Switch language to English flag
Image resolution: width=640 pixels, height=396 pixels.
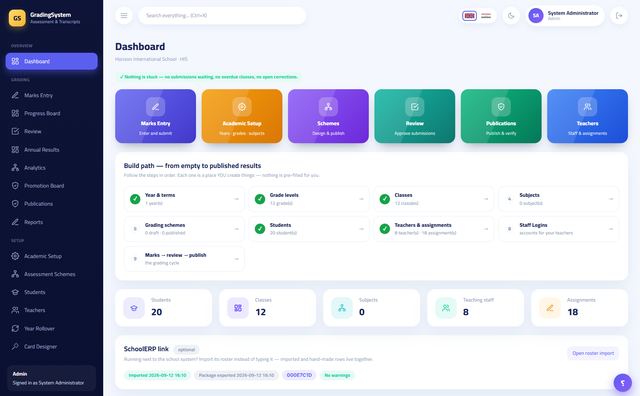point(469,16)
